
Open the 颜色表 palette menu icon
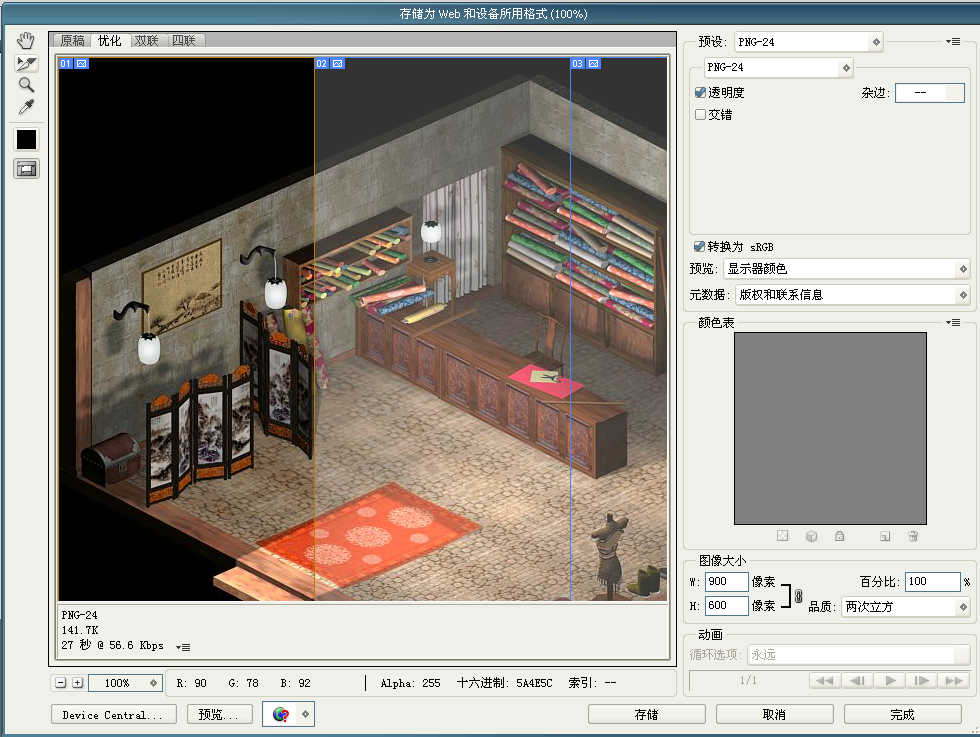pos(953,323)
